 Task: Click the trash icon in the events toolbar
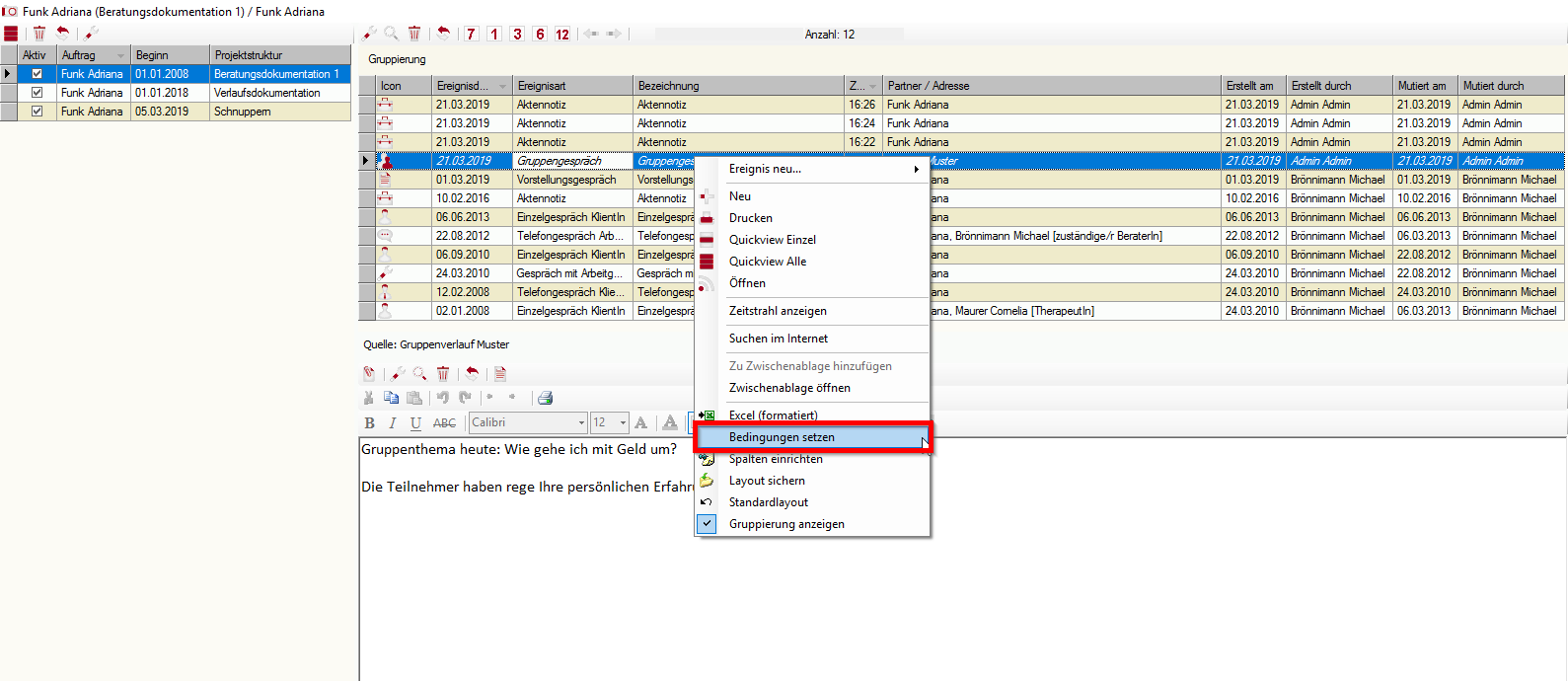point(414,34)
